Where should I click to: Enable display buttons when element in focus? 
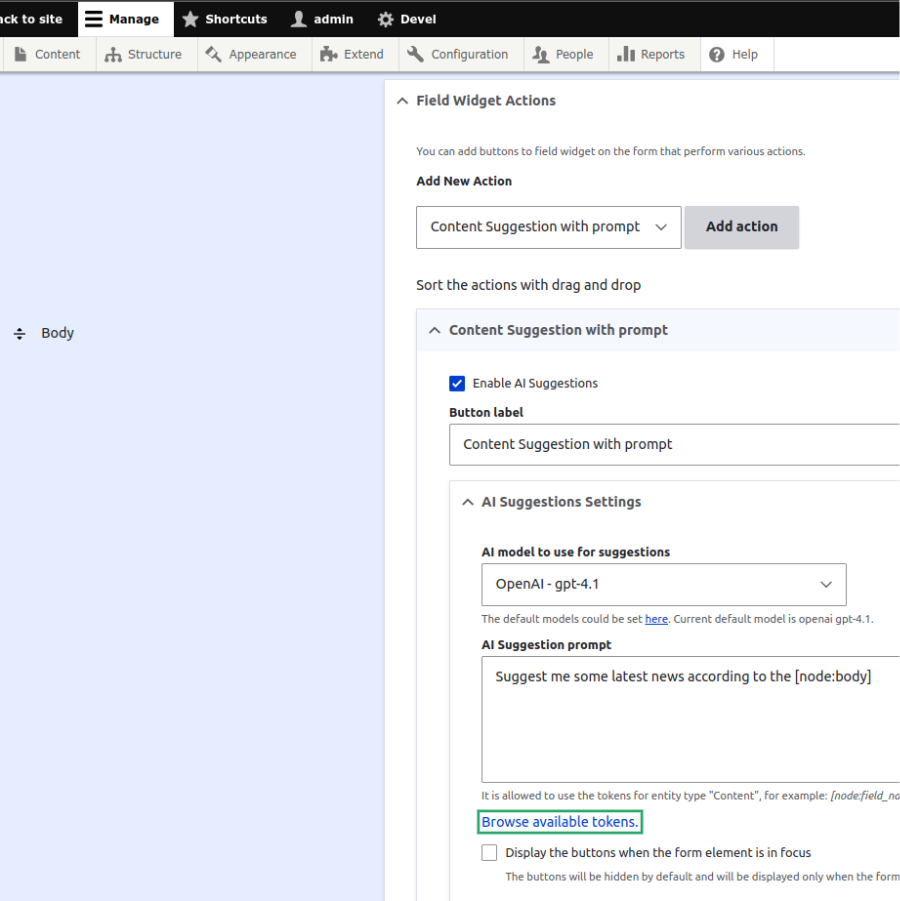[x=489, y=852]
